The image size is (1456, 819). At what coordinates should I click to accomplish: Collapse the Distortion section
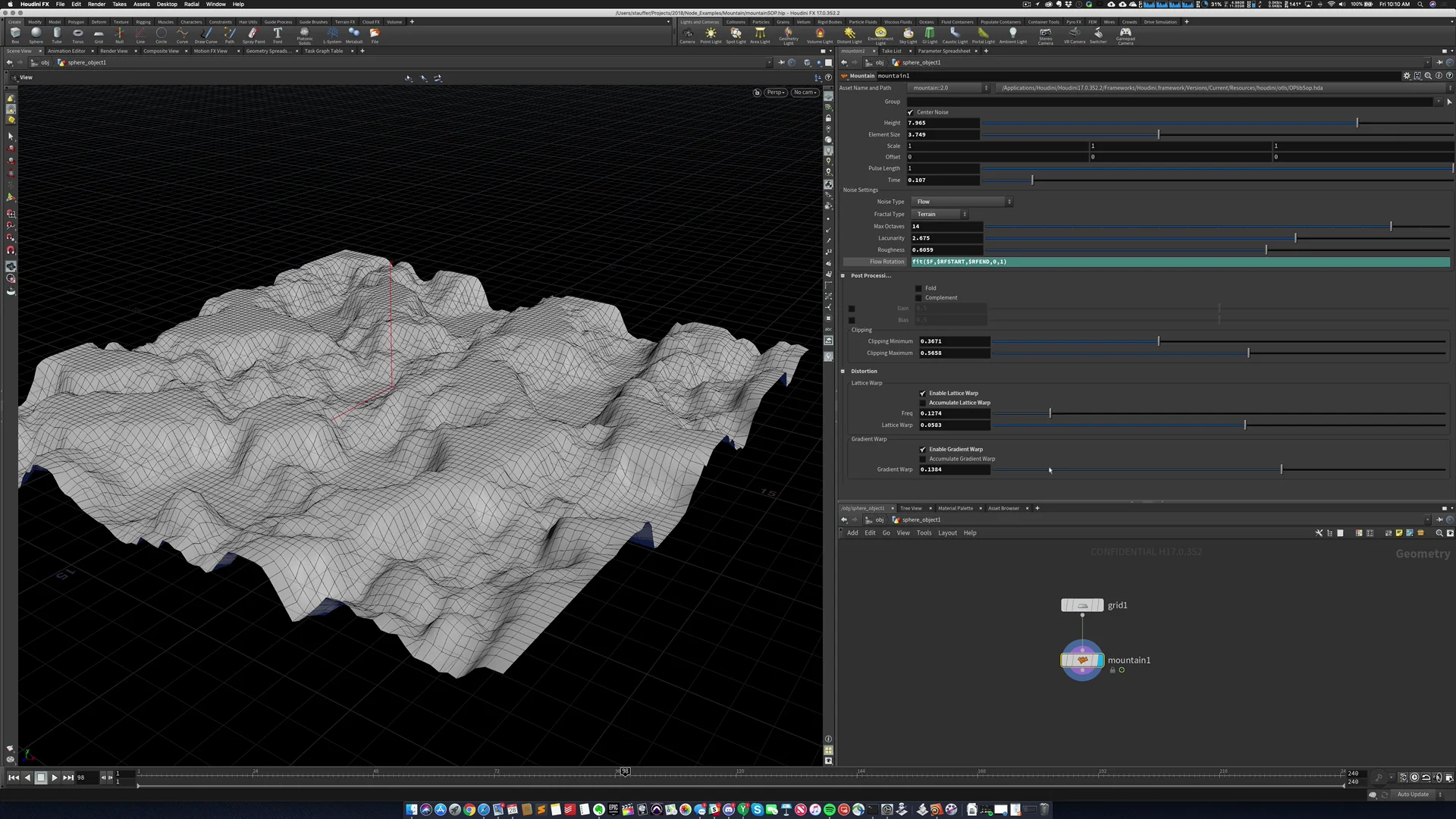point(843,371)
